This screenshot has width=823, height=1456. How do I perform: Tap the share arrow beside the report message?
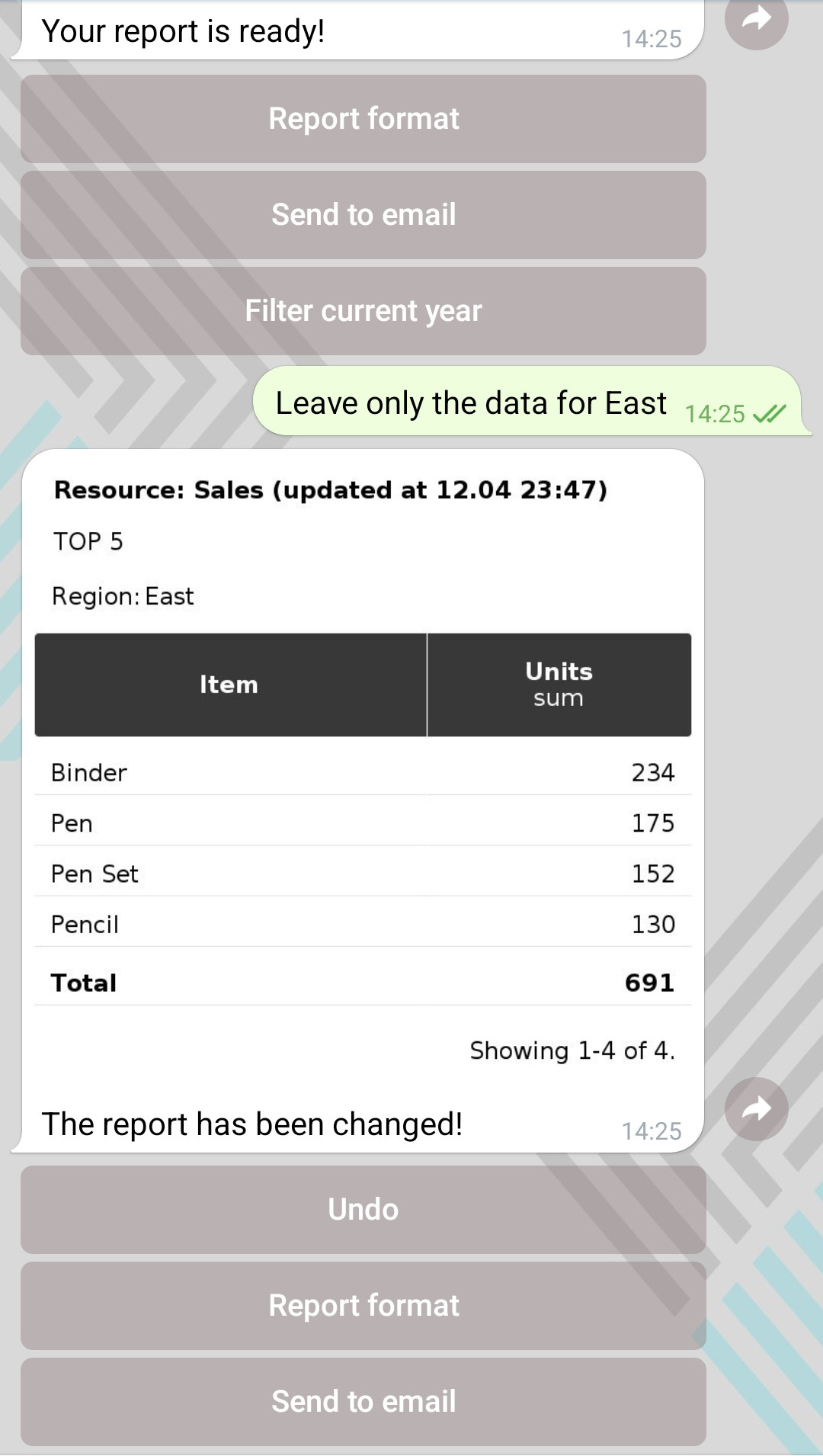pos(757,1108)
